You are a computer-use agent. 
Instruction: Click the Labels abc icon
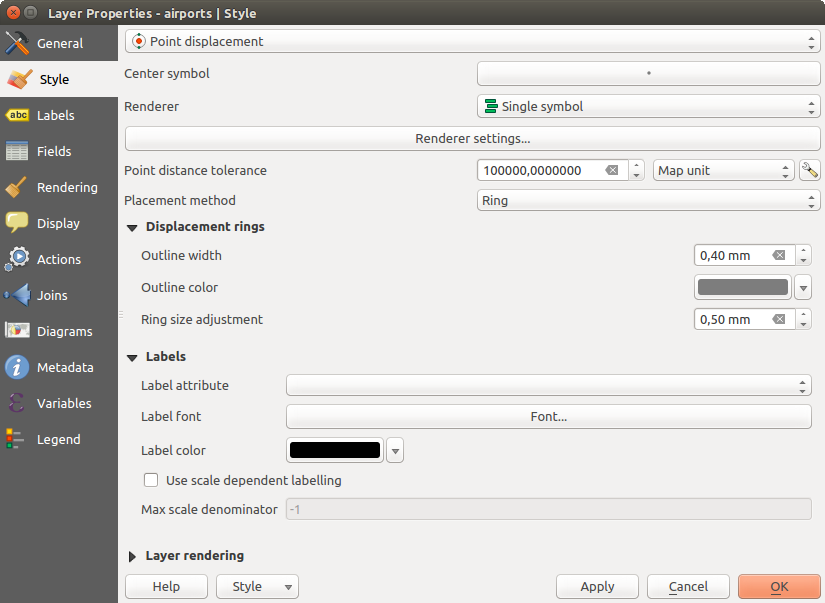[x=17, y=116]
